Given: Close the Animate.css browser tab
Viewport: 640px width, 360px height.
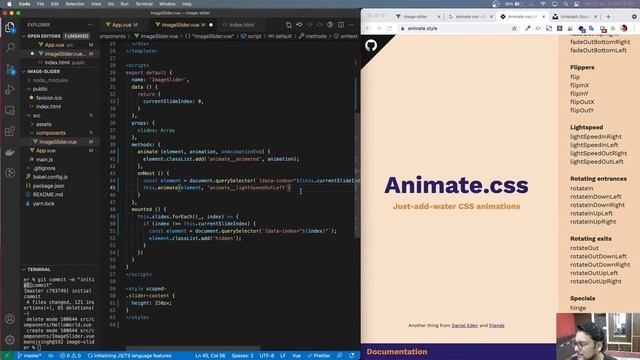Looking at the screenshot, I should pos(543,17).
